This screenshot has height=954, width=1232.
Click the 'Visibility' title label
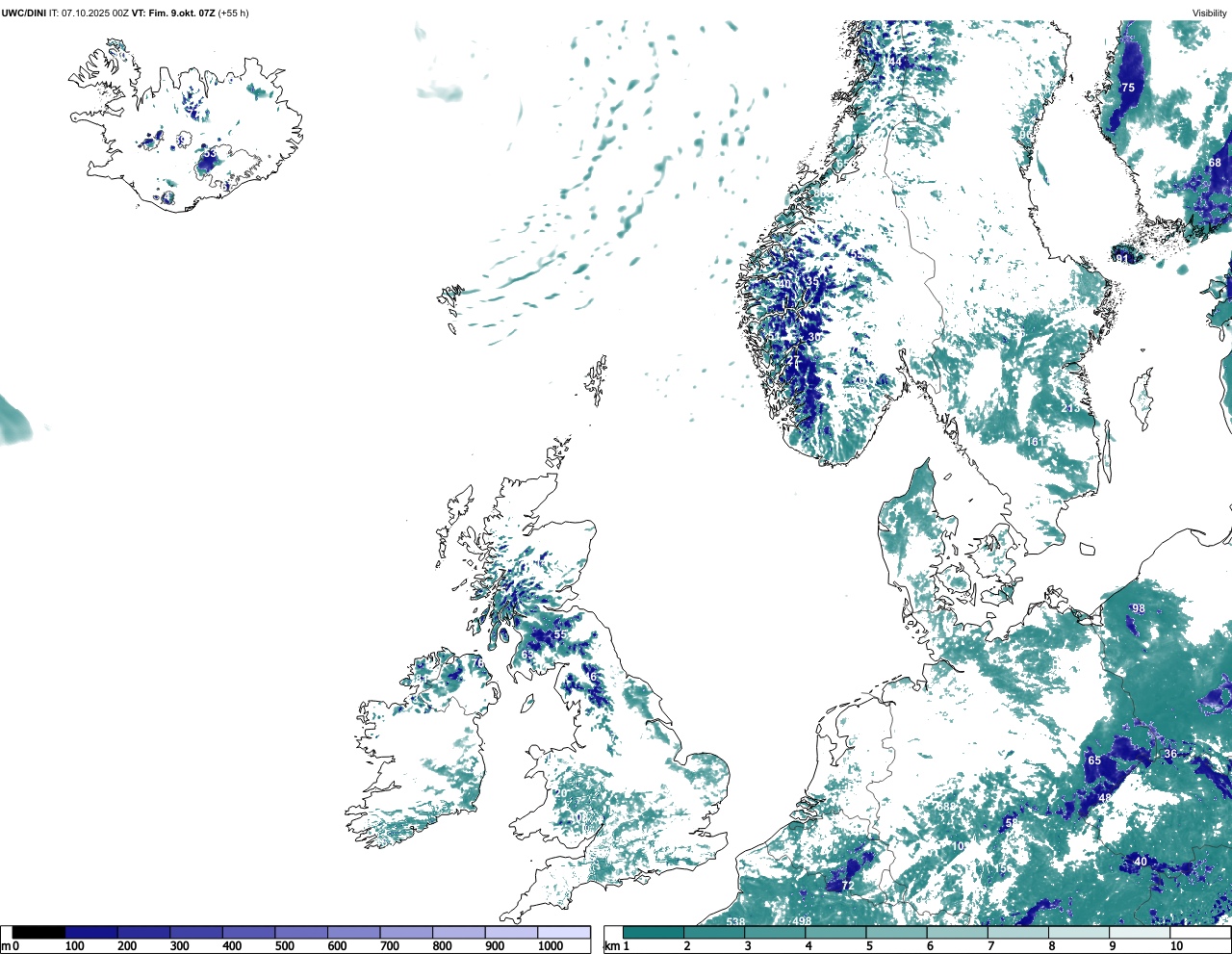coord(1209,13)
